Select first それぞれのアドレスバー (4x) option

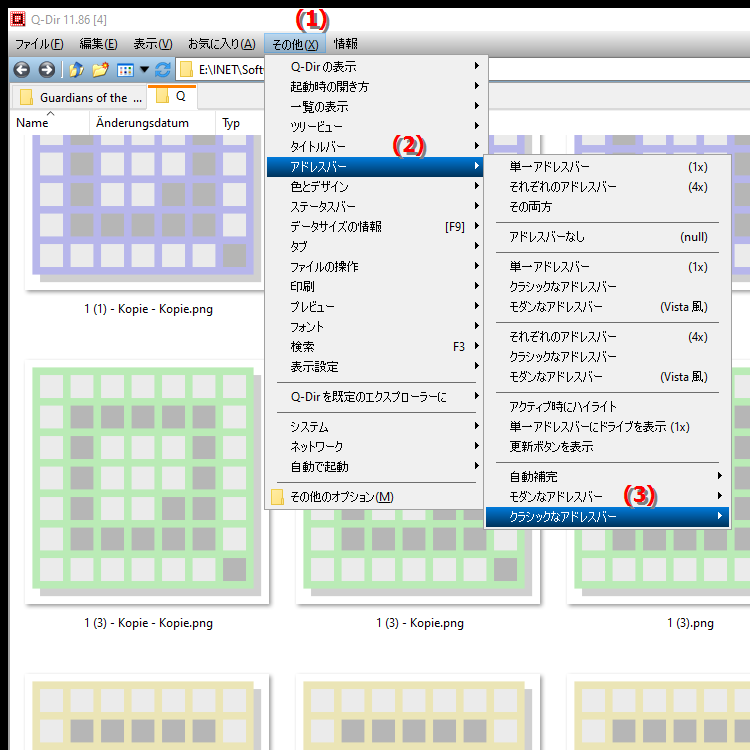coord(607,187)
